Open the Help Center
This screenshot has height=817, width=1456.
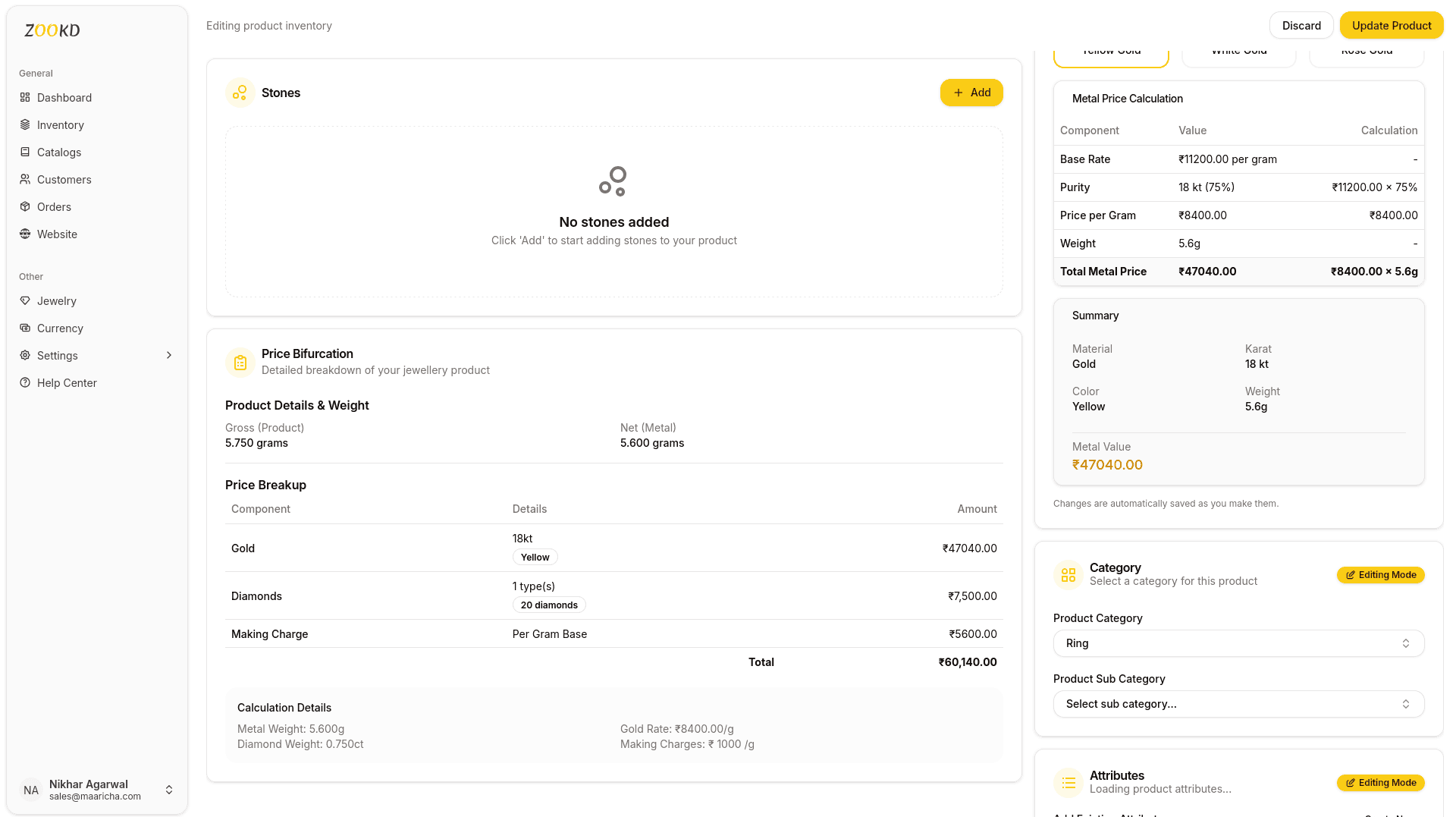point(67,382)
